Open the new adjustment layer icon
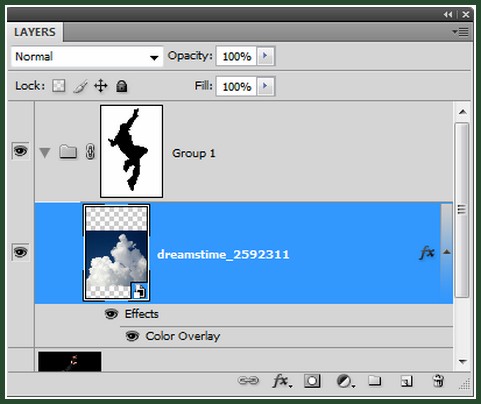 pyautogui.click(x=345, y=381)
